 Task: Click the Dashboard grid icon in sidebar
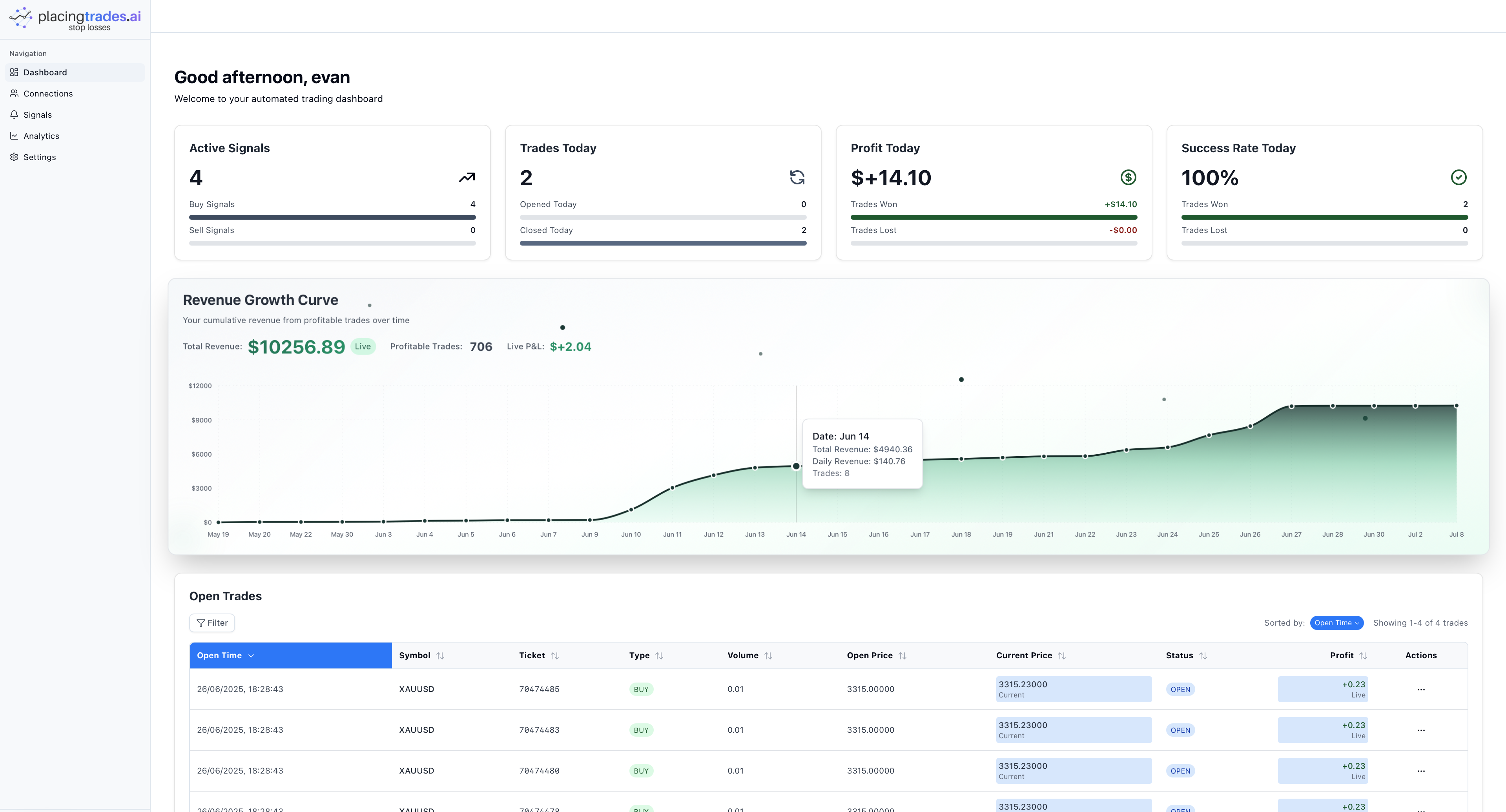tap(14, 73)
